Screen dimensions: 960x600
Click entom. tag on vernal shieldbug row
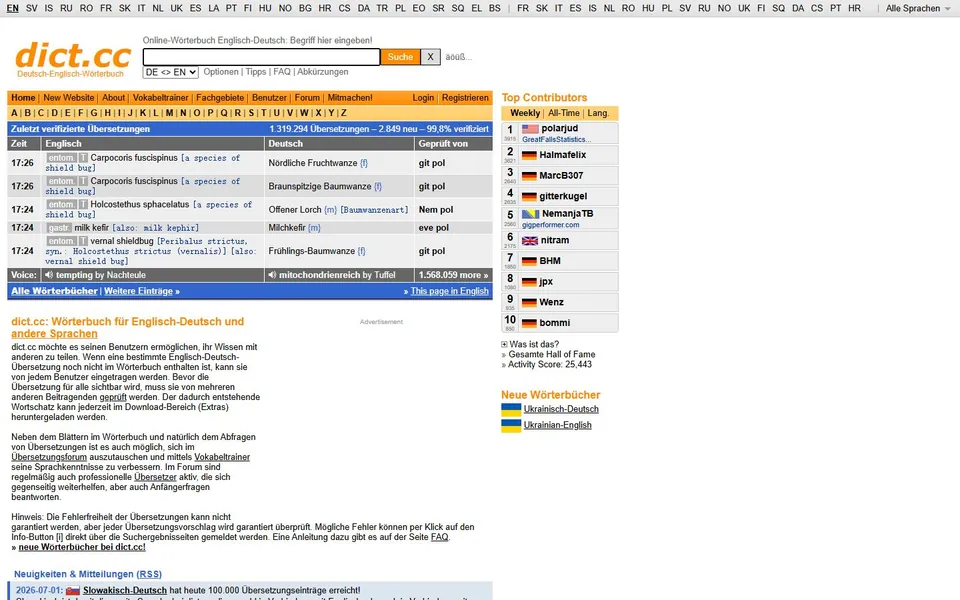(61, 241)
